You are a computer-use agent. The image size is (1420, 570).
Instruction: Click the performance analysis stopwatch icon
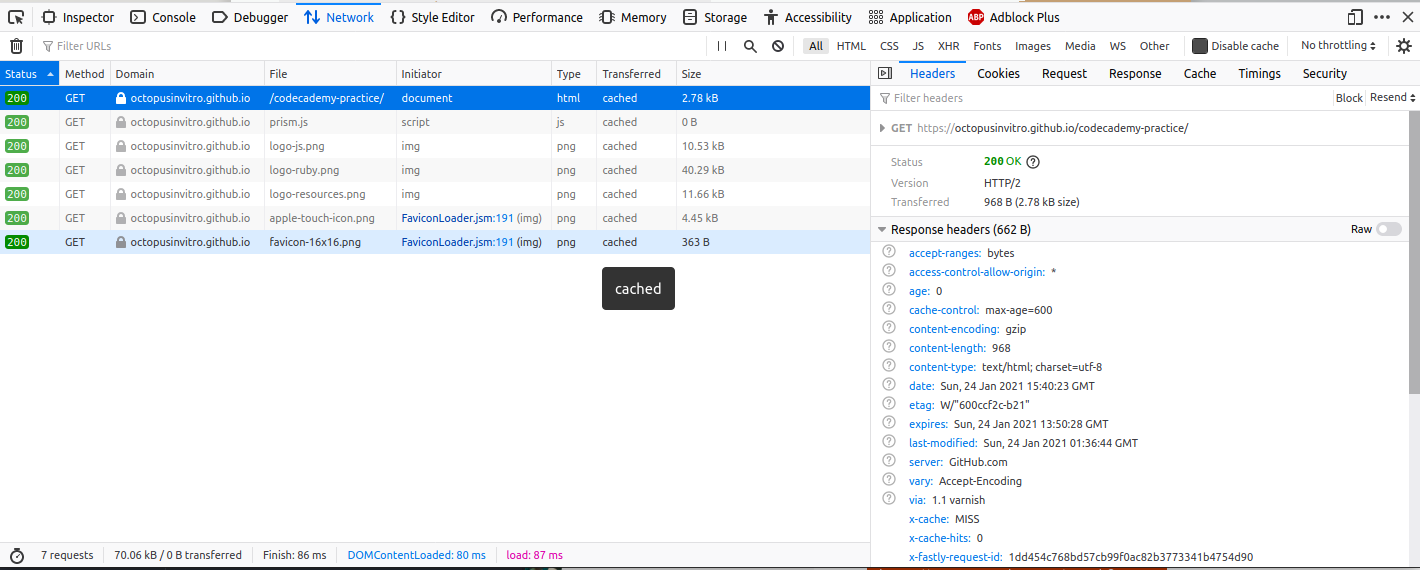[x=17, y=555]
